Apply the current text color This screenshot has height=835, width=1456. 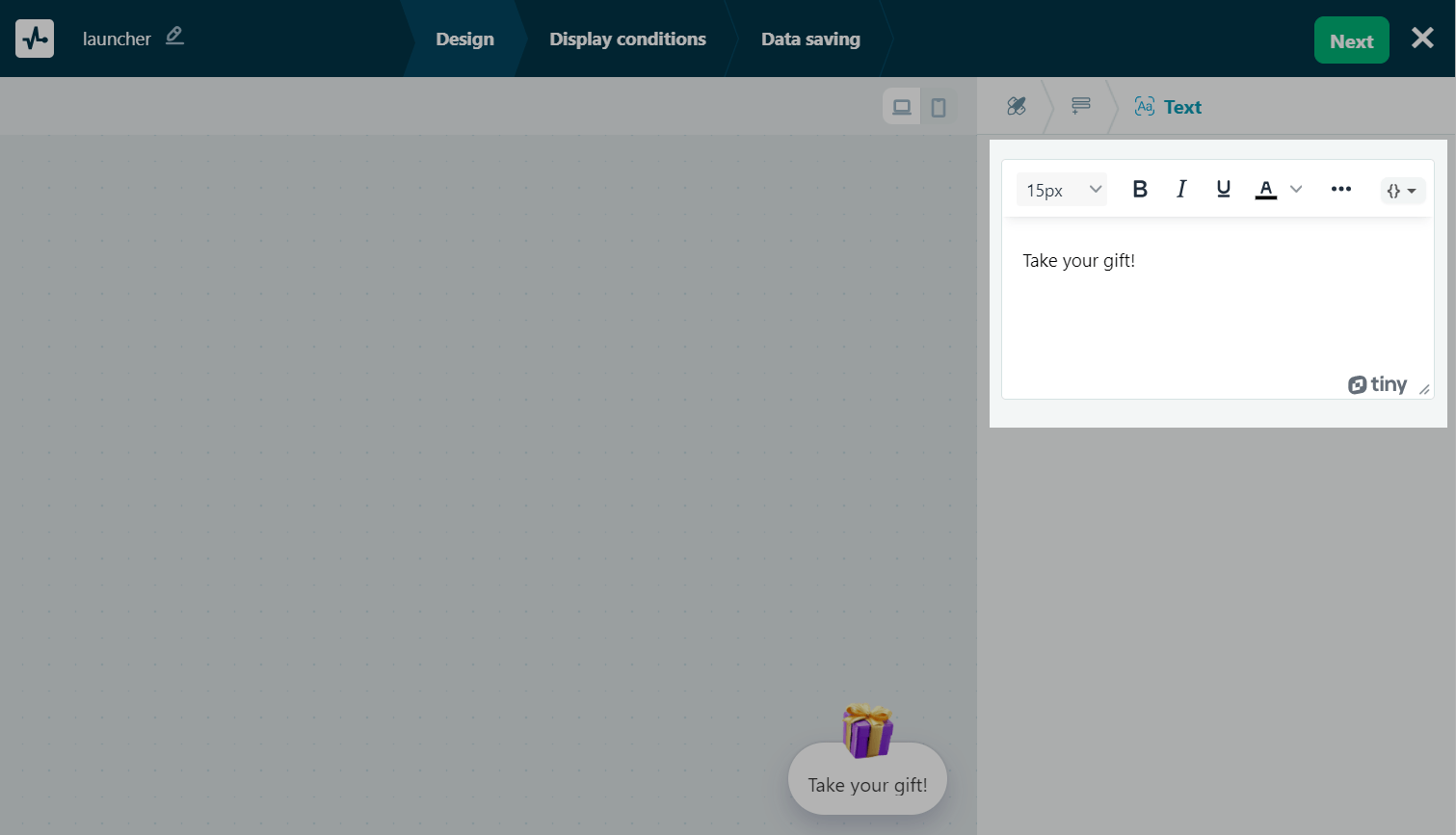click(1266, 190)
